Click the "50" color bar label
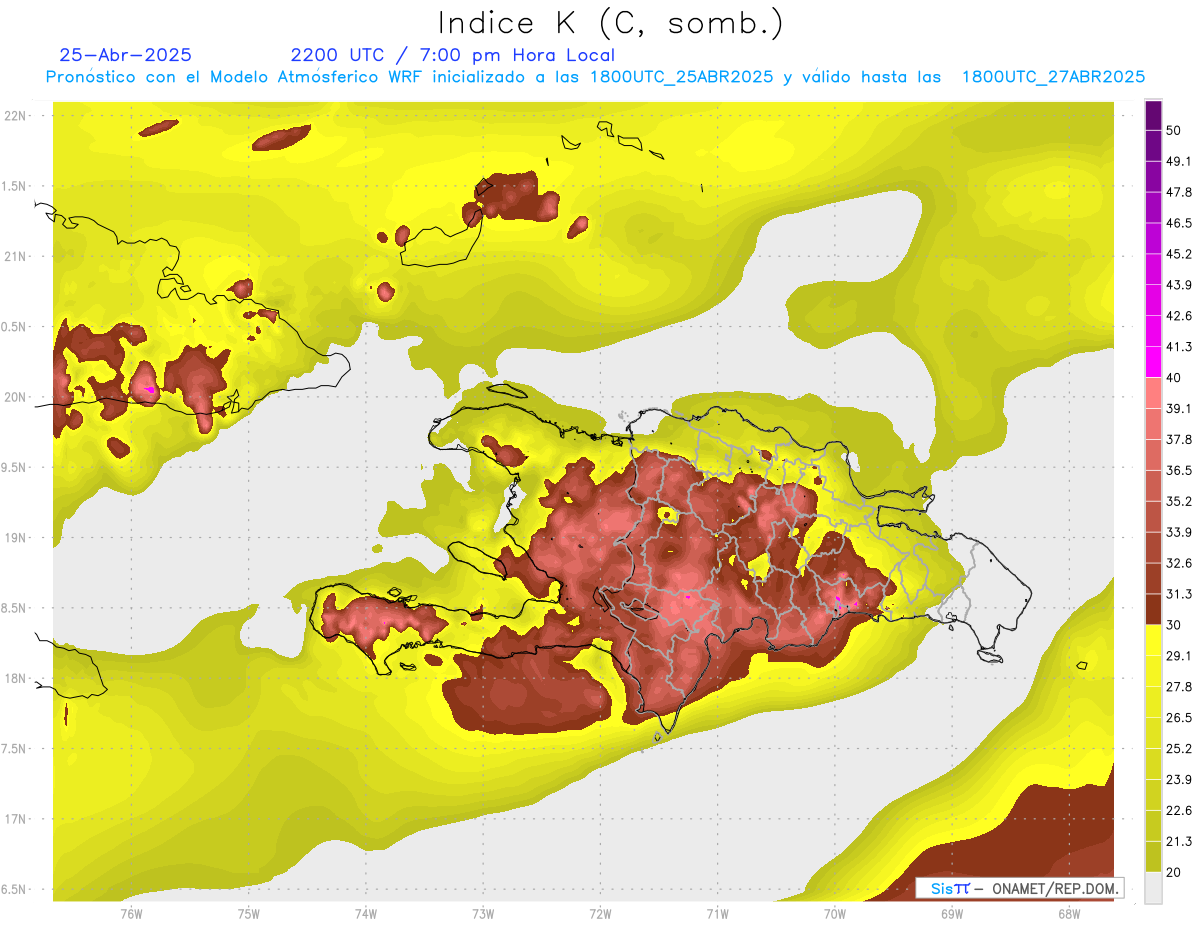 point(1174,130)
